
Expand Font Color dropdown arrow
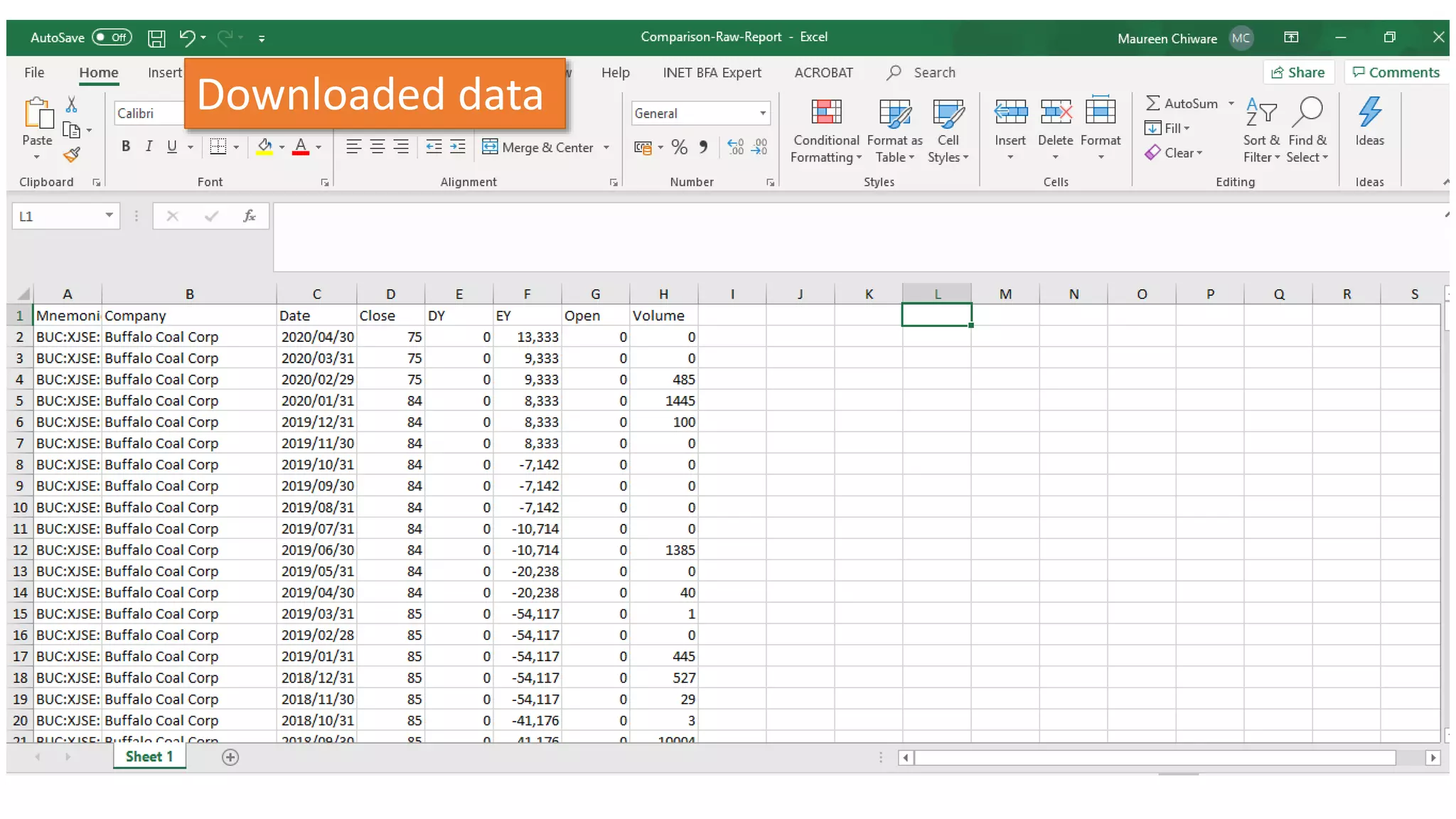coord(318,147)
